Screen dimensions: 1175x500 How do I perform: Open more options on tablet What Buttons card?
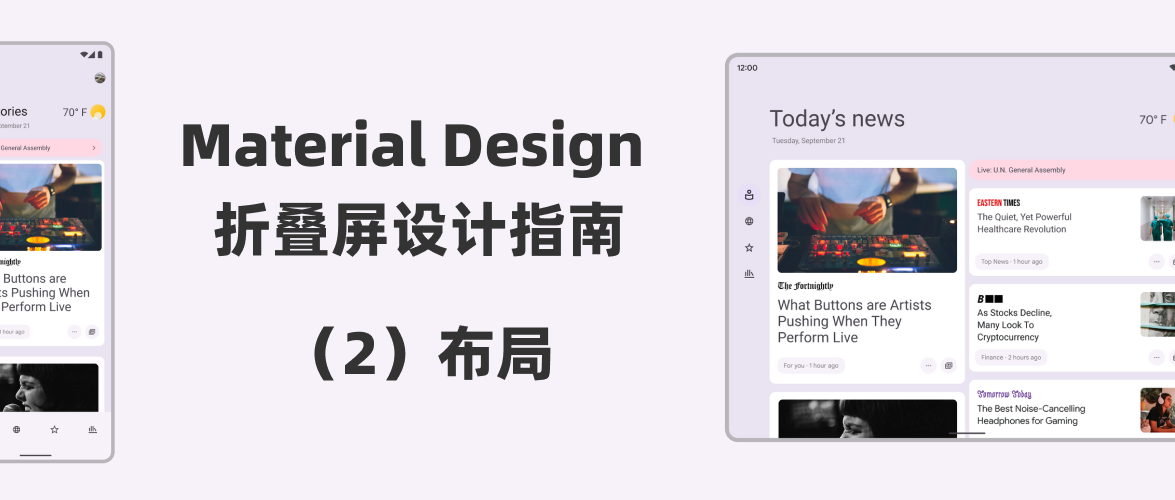pyautogui.click(x=928, y=366)
